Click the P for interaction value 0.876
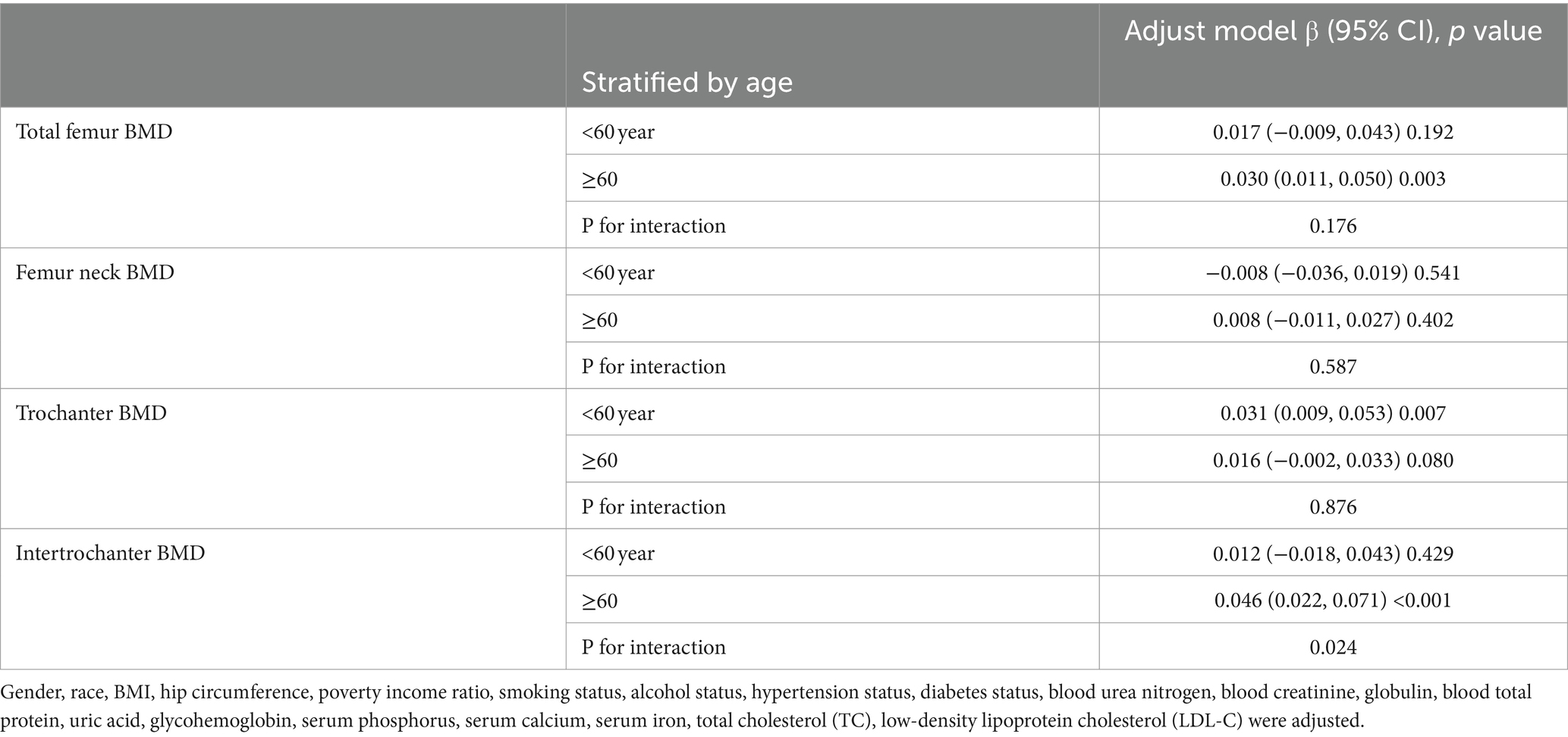Image resolution: width=1568 pixels, height=737 pixels. pyautogui.click(x=1333, y=507)
